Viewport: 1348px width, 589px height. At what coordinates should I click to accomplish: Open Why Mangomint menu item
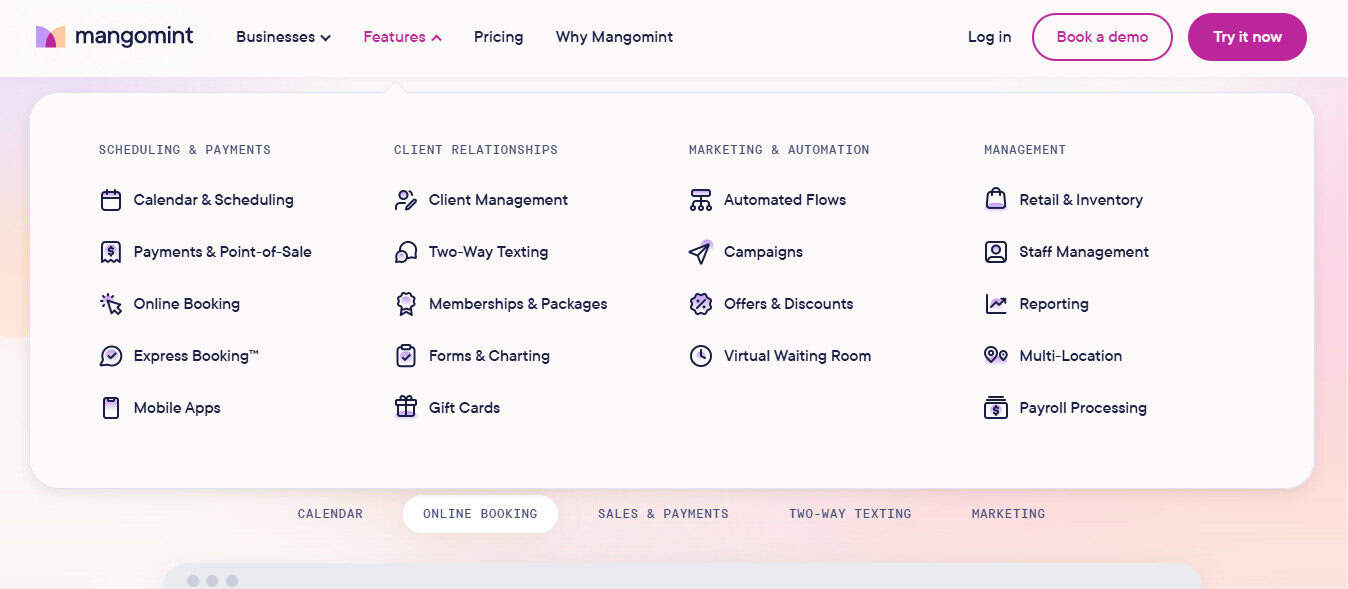614,37
